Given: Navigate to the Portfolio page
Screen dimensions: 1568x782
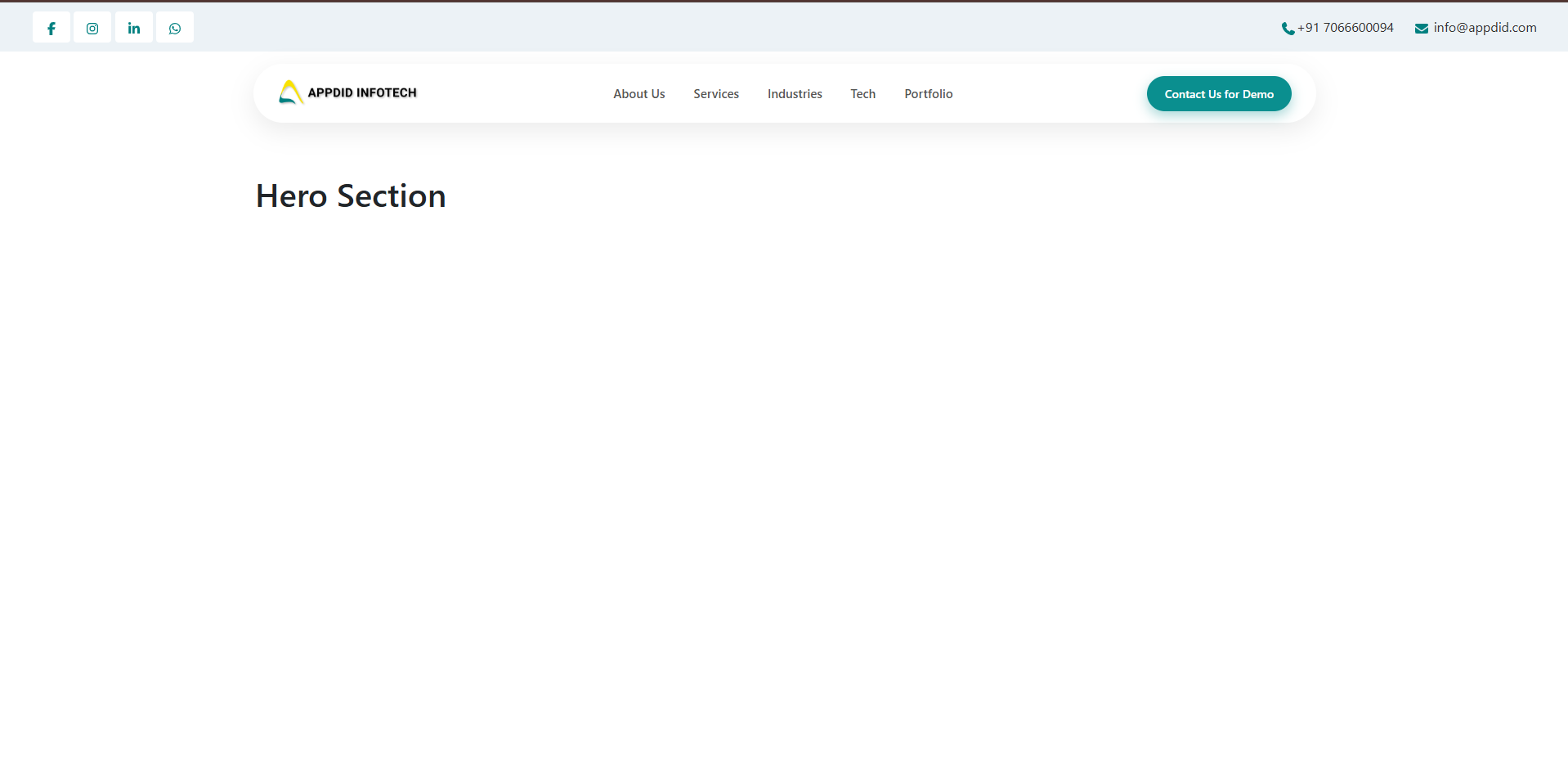Looking at the screenshot, I should [x=928, y=94].
